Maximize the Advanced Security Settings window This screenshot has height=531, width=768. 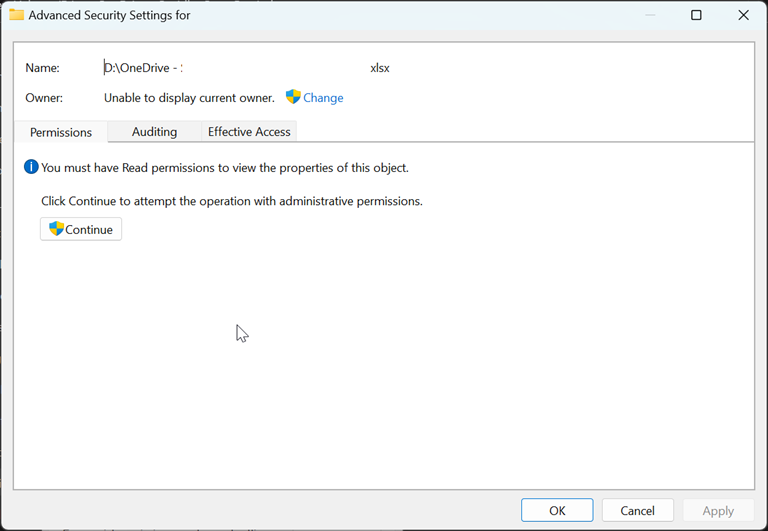(x=696, y=15)
